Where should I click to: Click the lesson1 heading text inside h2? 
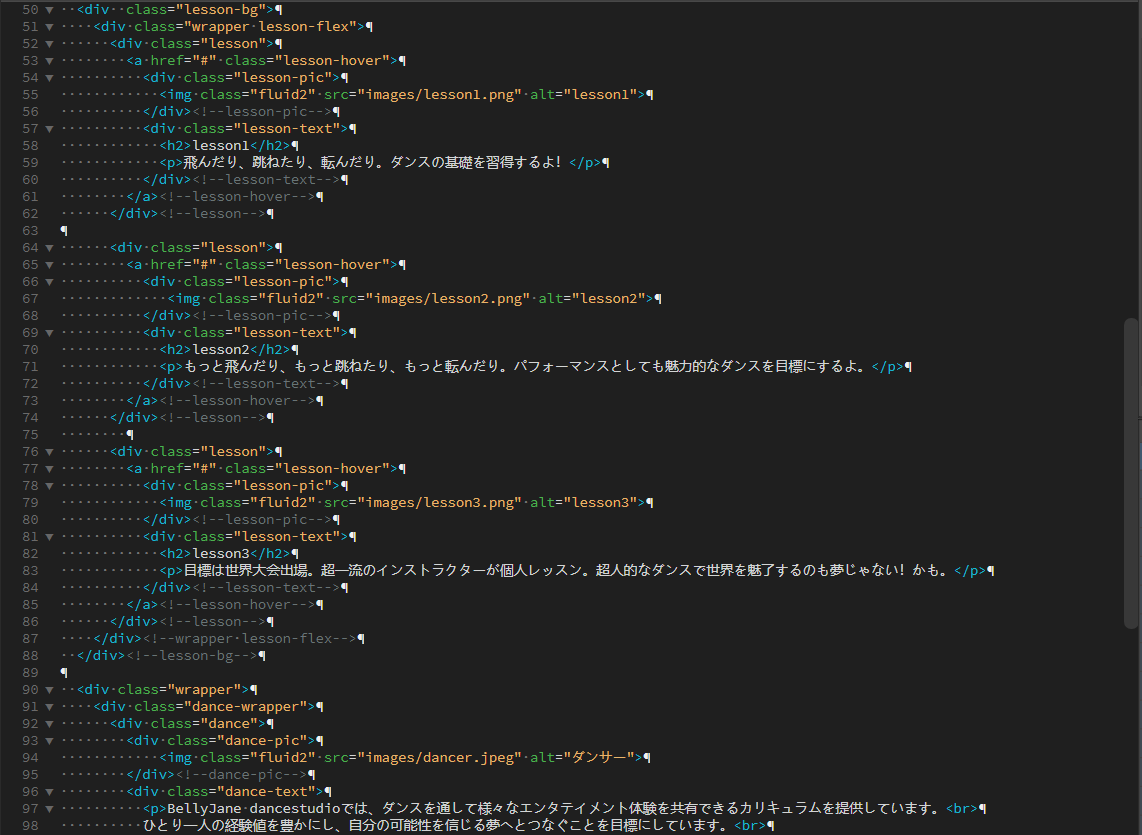(221, 145)
